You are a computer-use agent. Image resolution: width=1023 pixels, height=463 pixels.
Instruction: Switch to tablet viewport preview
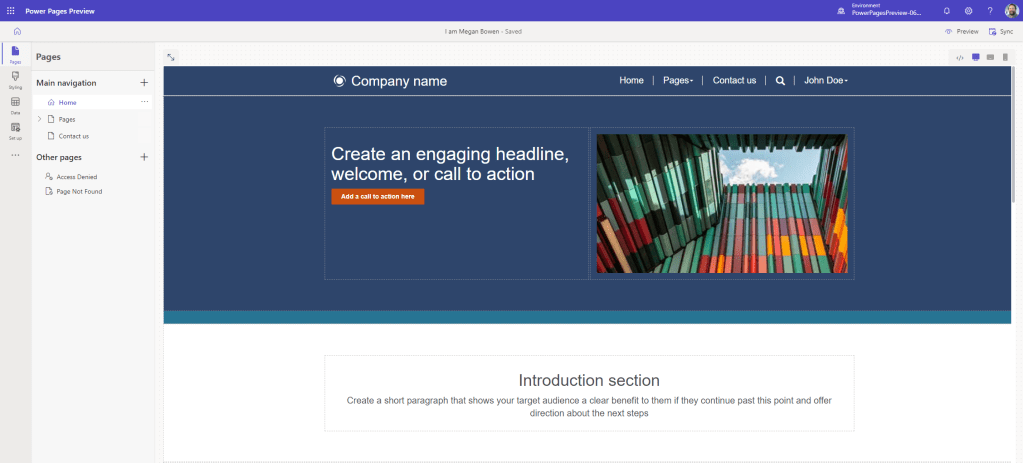pos(990,57)
